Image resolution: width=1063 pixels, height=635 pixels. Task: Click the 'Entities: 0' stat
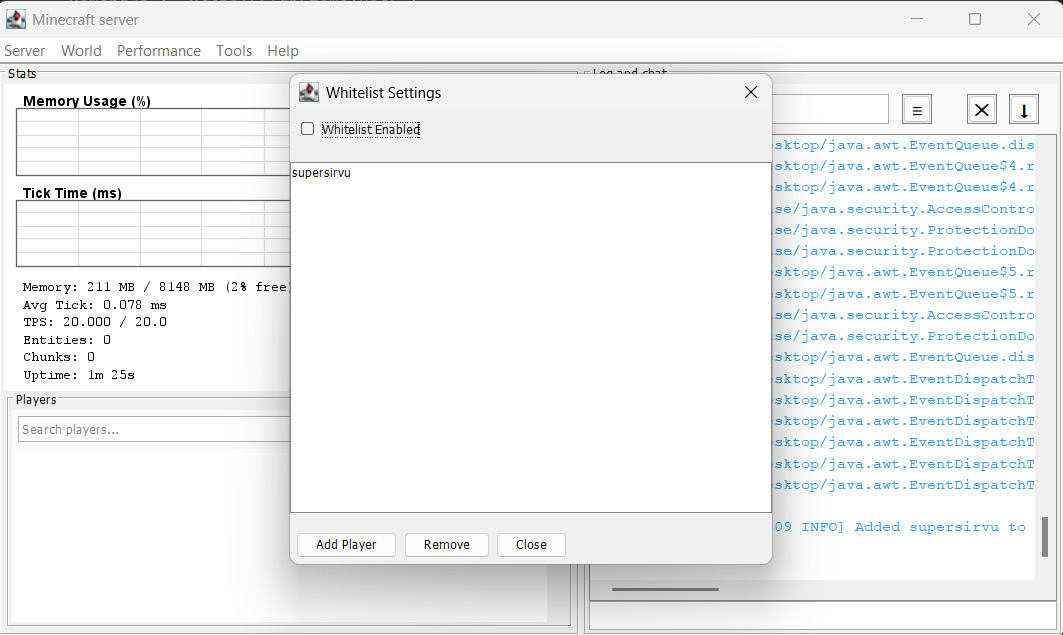click(67, 340)
